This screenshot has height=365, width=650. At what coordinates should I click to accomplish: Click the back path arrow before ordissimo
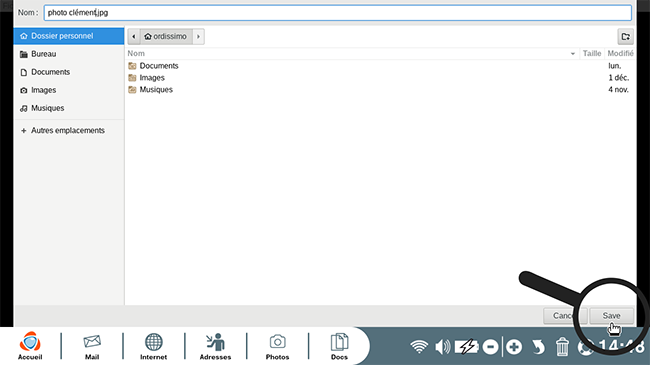(133, 36)
